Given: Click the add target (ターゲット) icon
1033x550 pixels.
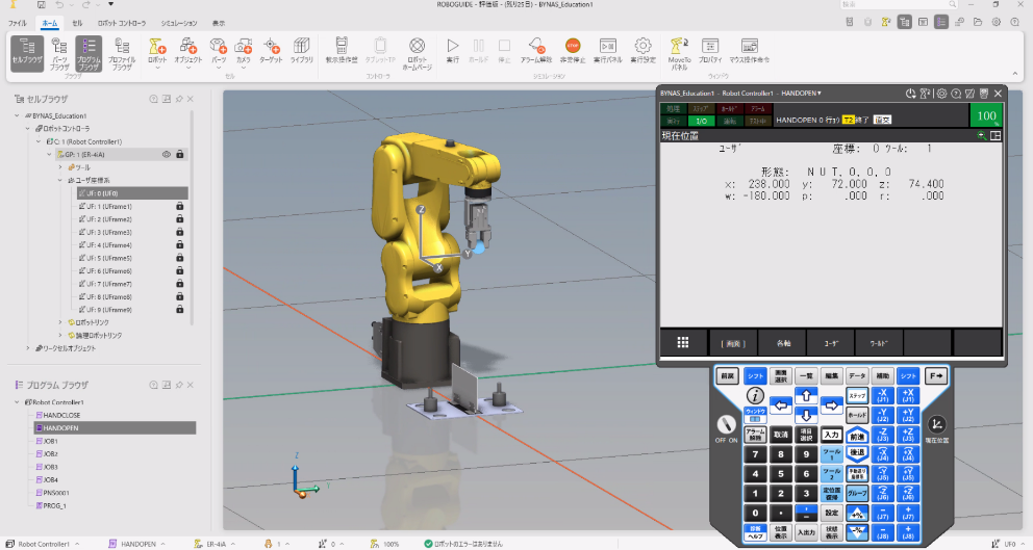Looking at the screenshot, I should tap(271, 46).
